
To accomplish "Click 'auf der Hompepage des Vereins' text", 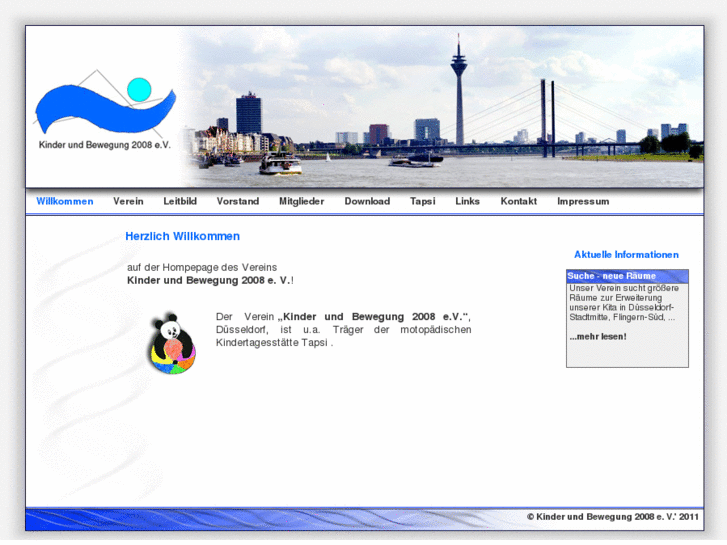I will point(202,268).
